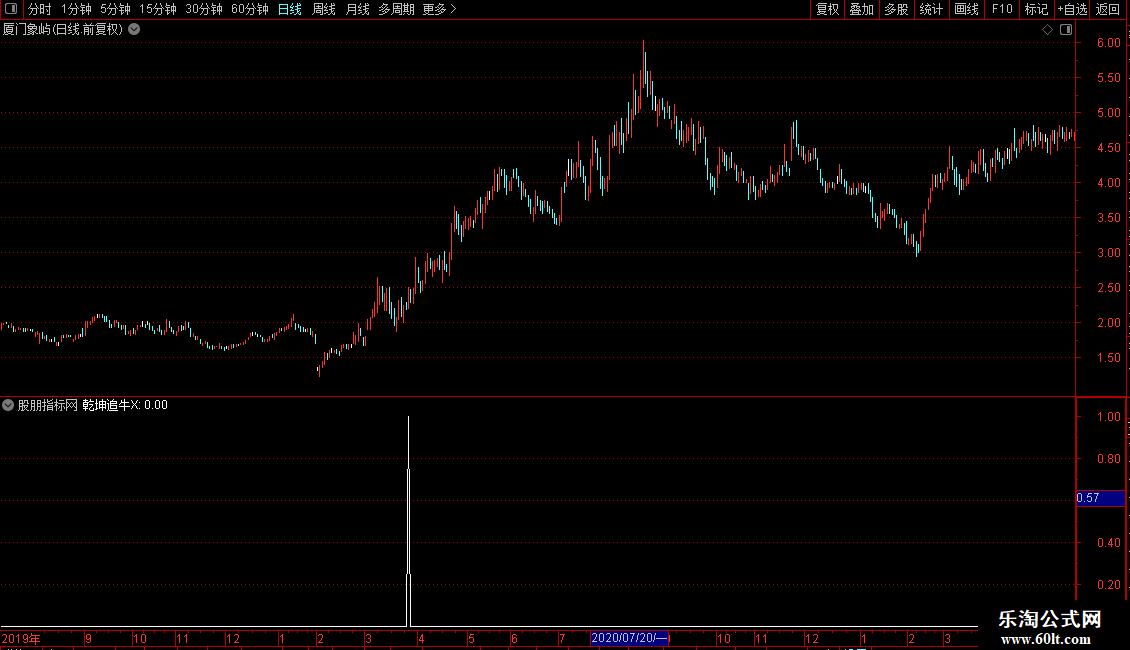The image size is (1130, 650).
Task: Open F10 company information
Action: pos(1002,9)
